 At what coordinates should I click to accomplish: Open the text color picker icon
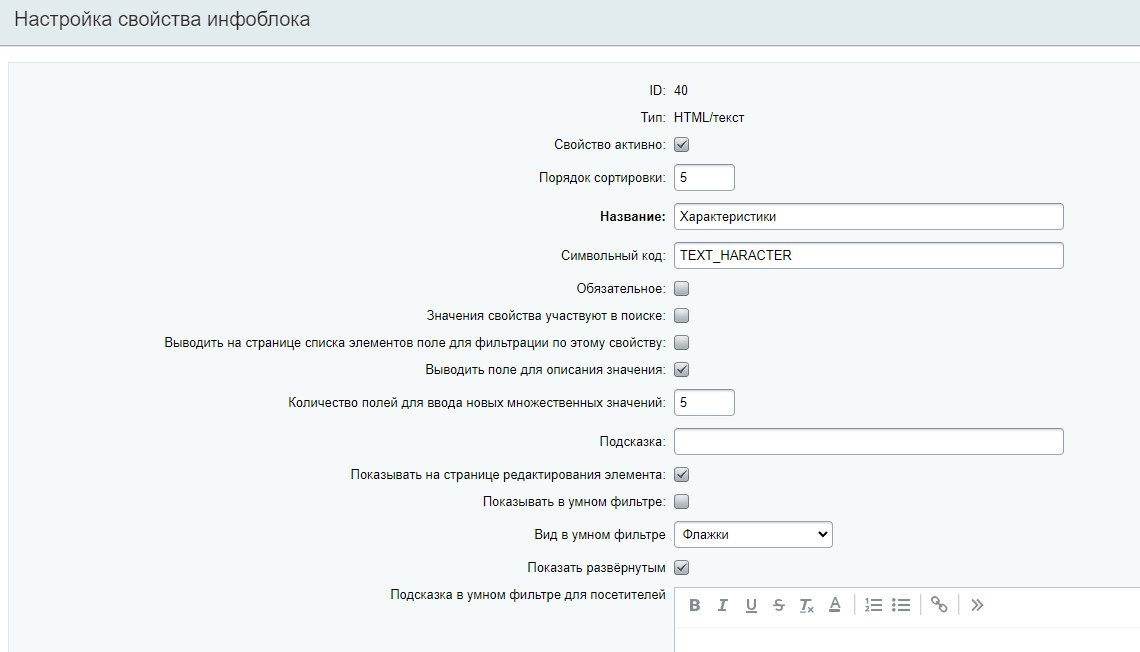[835, 605]
